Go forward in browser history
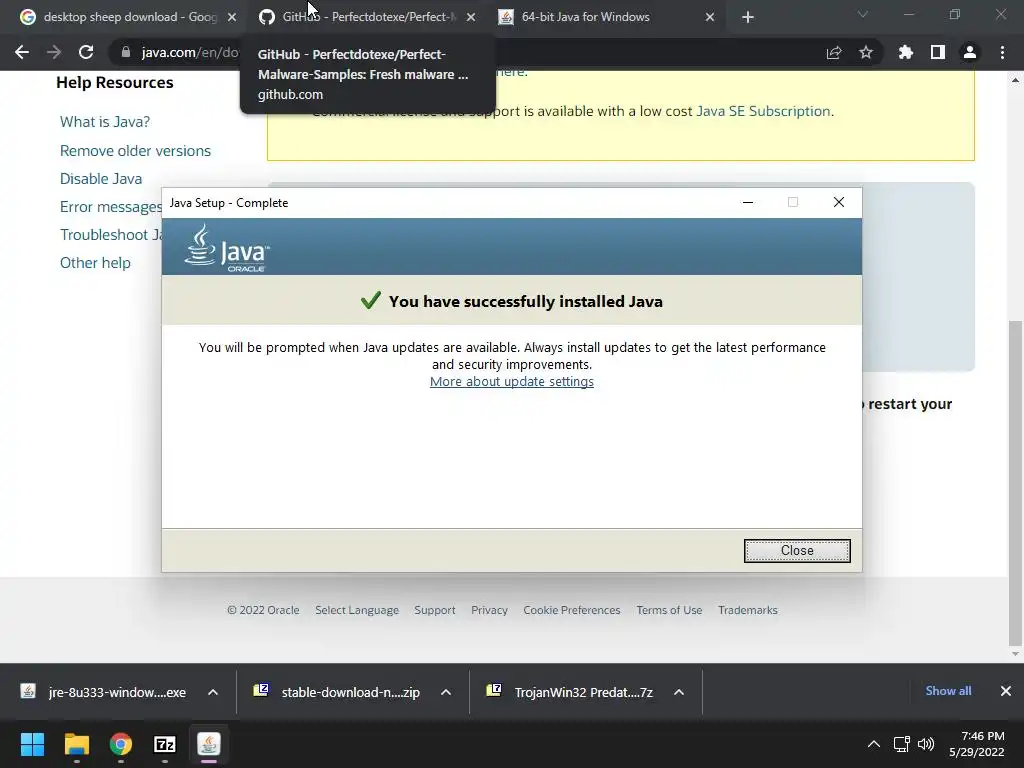The width and height of the screenshot is (1024, 768). [x=54, y=52]
